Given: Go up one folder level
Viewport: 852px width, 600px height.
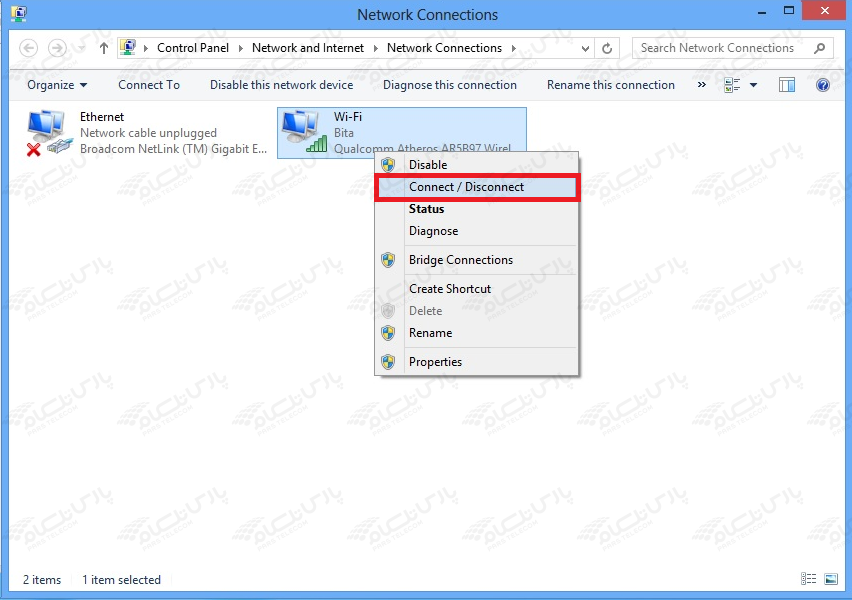Looking at the screenshot, I should pos(104,48).
